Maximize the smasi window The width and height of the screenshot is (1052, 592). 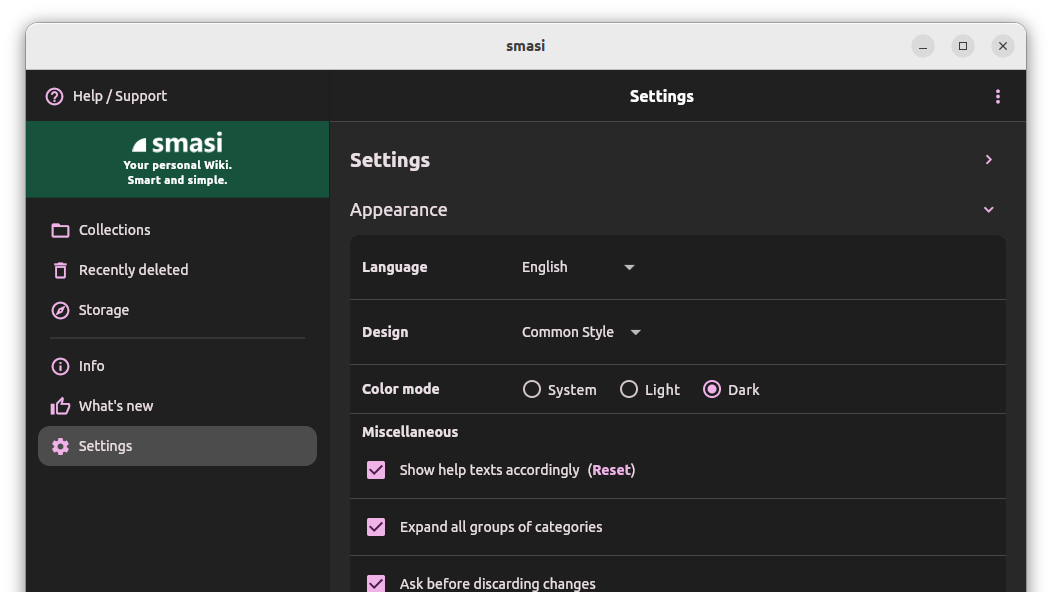(x=963, y=46)
